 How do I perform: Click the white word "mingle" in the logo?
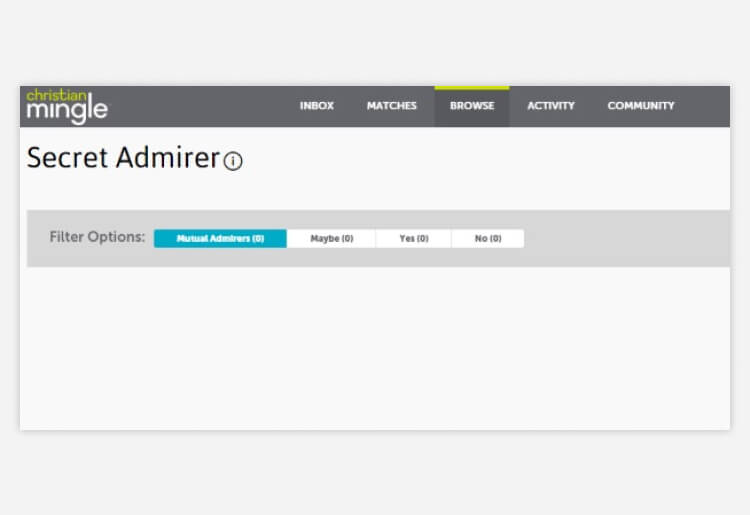tap(66, 111)
